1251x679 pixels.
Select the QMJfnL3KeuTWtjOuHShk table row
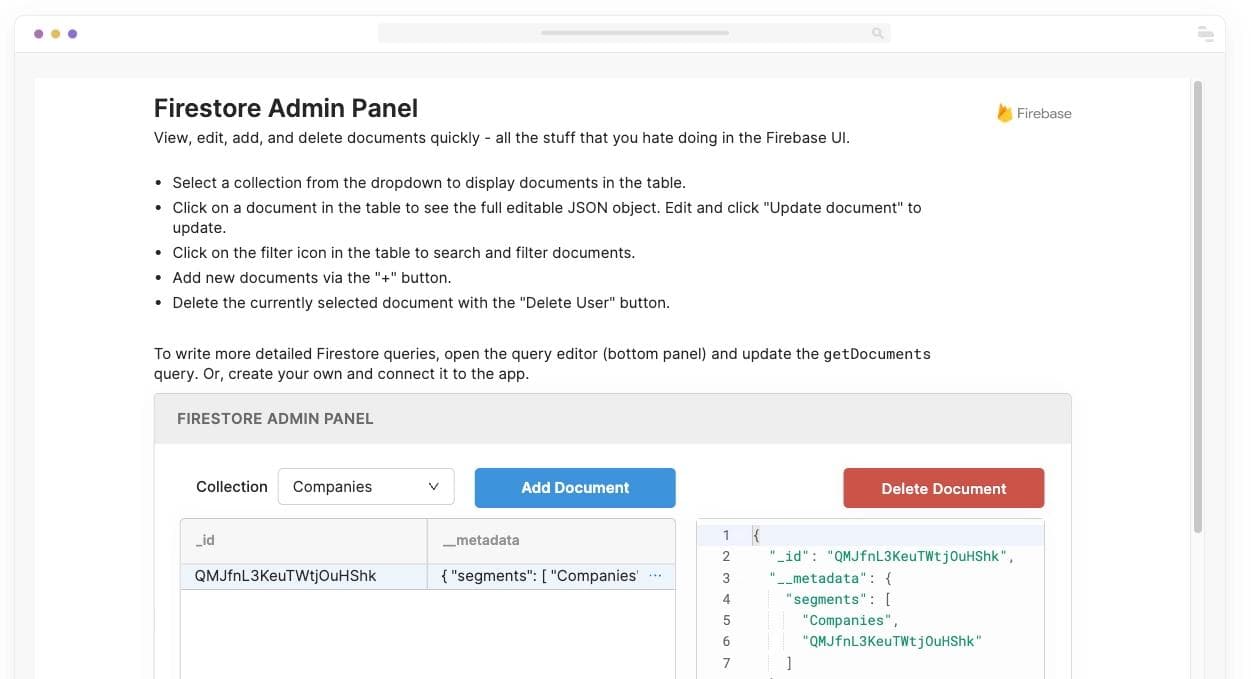point(303,576)
